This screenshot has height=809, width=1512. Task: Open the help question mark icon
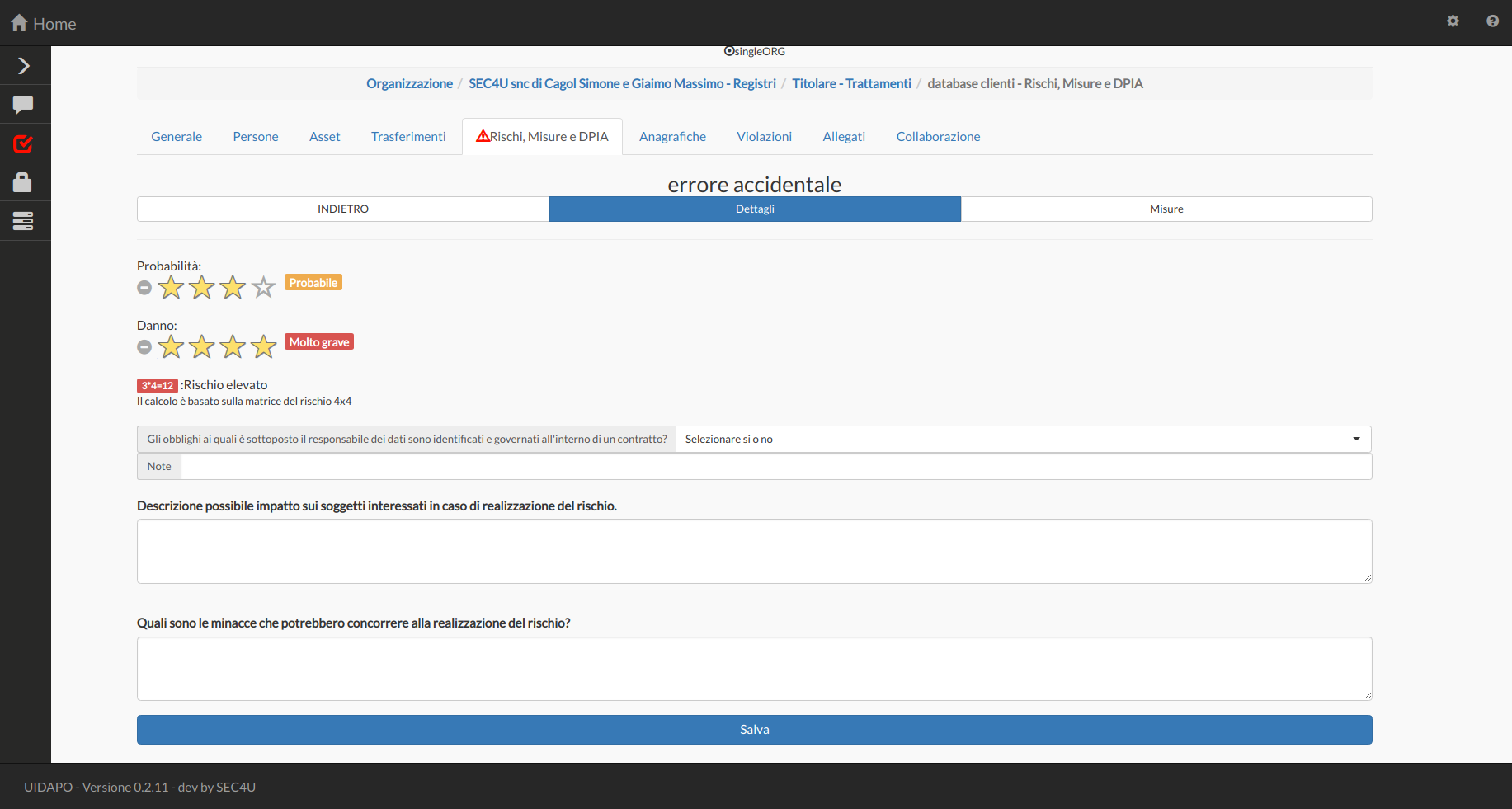pos(1493,21)
